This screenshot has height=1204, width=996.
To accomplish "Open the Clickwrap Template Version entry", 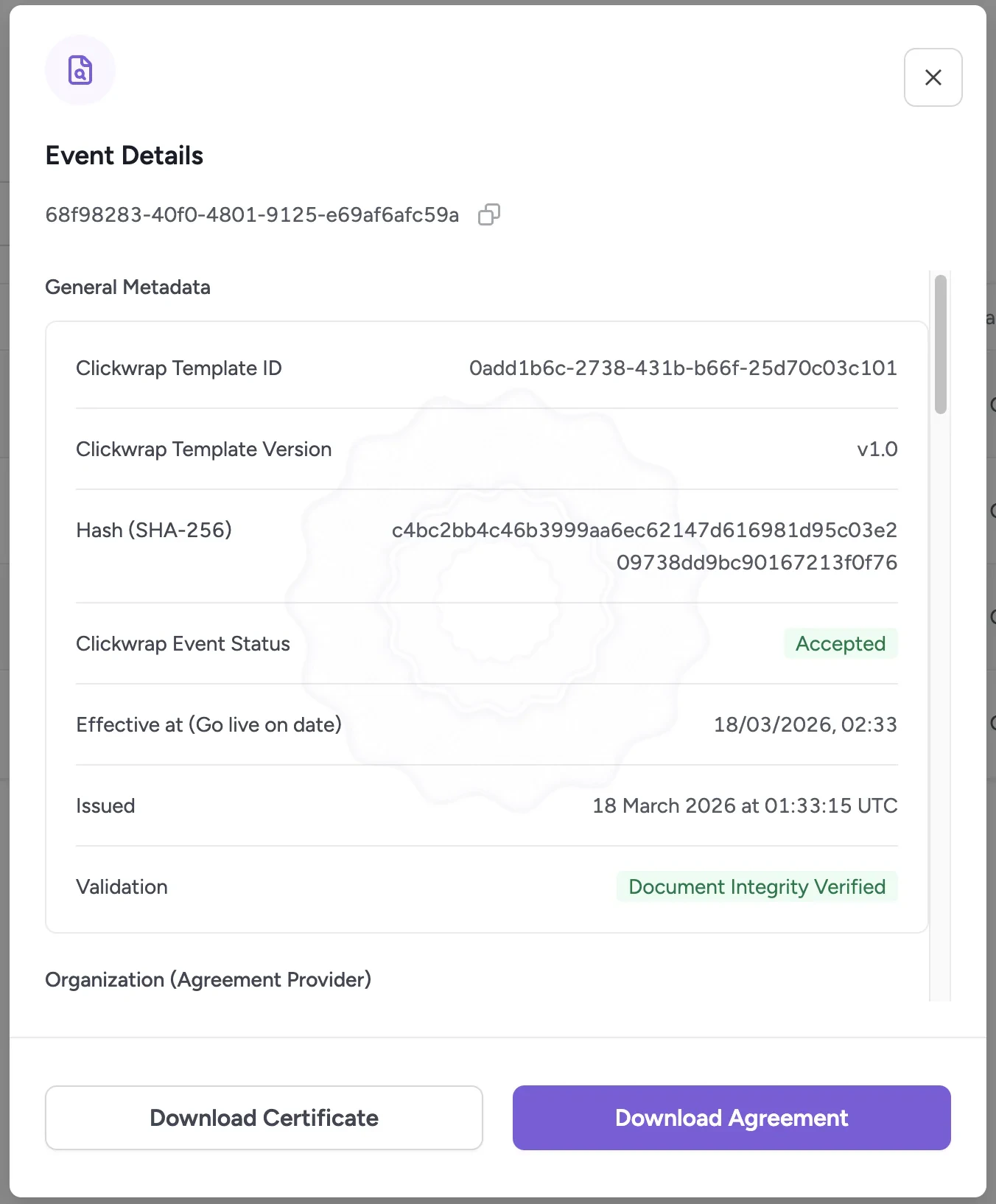I will tap(203, 449).
